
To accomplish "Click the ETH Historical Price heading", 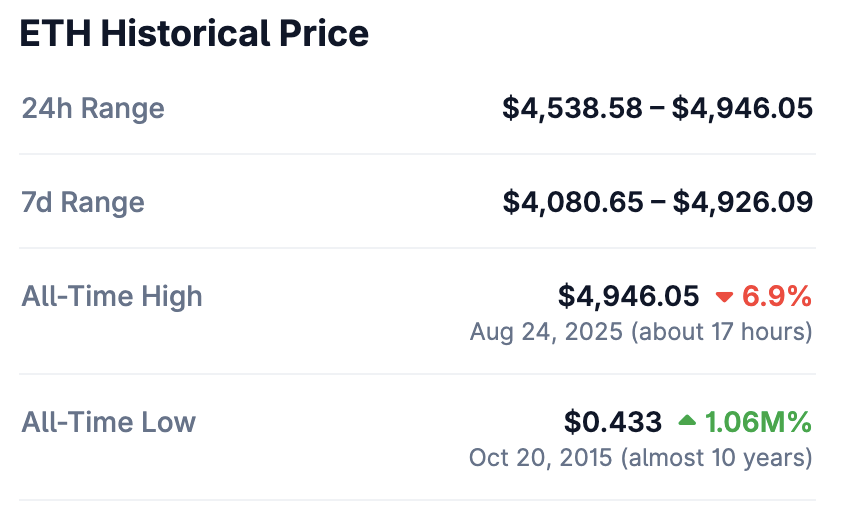I will pyautogui.click(x=194, y=34).
